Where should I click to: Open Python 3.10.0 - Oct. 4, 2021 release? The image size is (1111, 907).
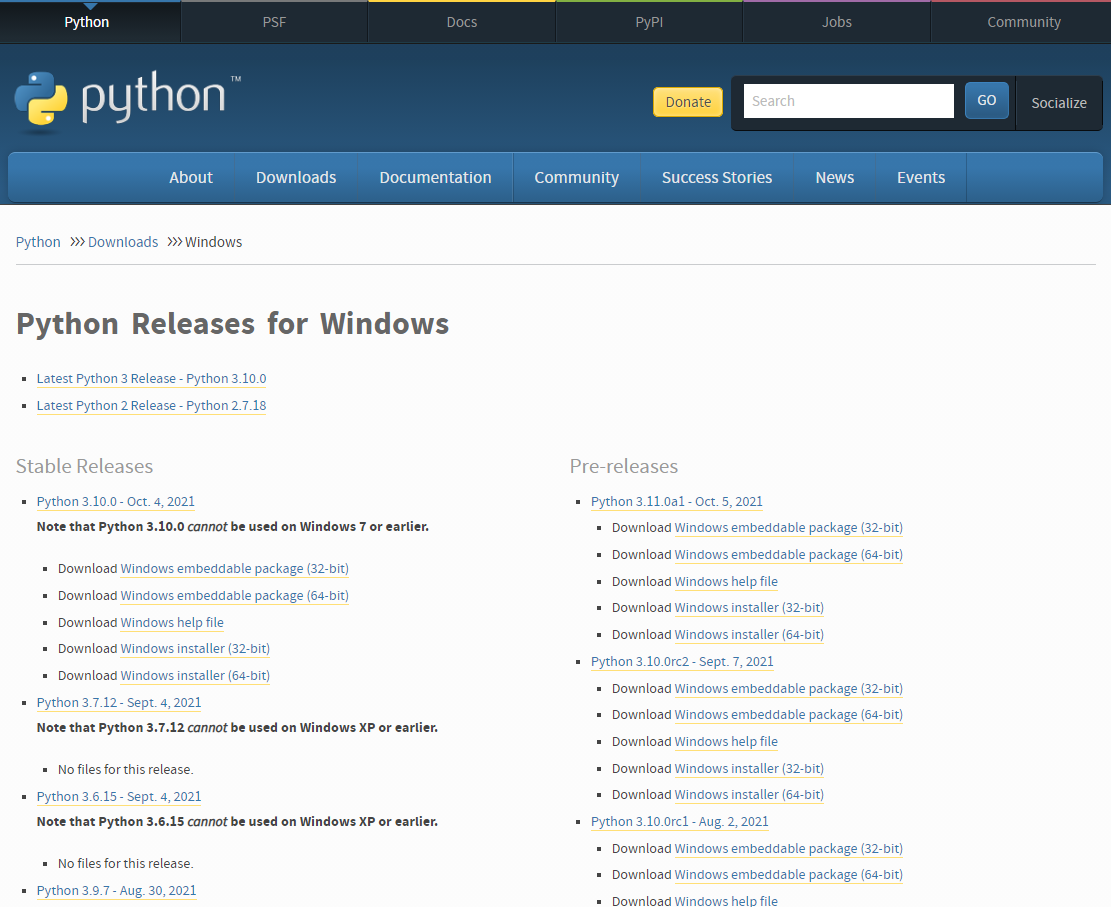pos(115,502)
